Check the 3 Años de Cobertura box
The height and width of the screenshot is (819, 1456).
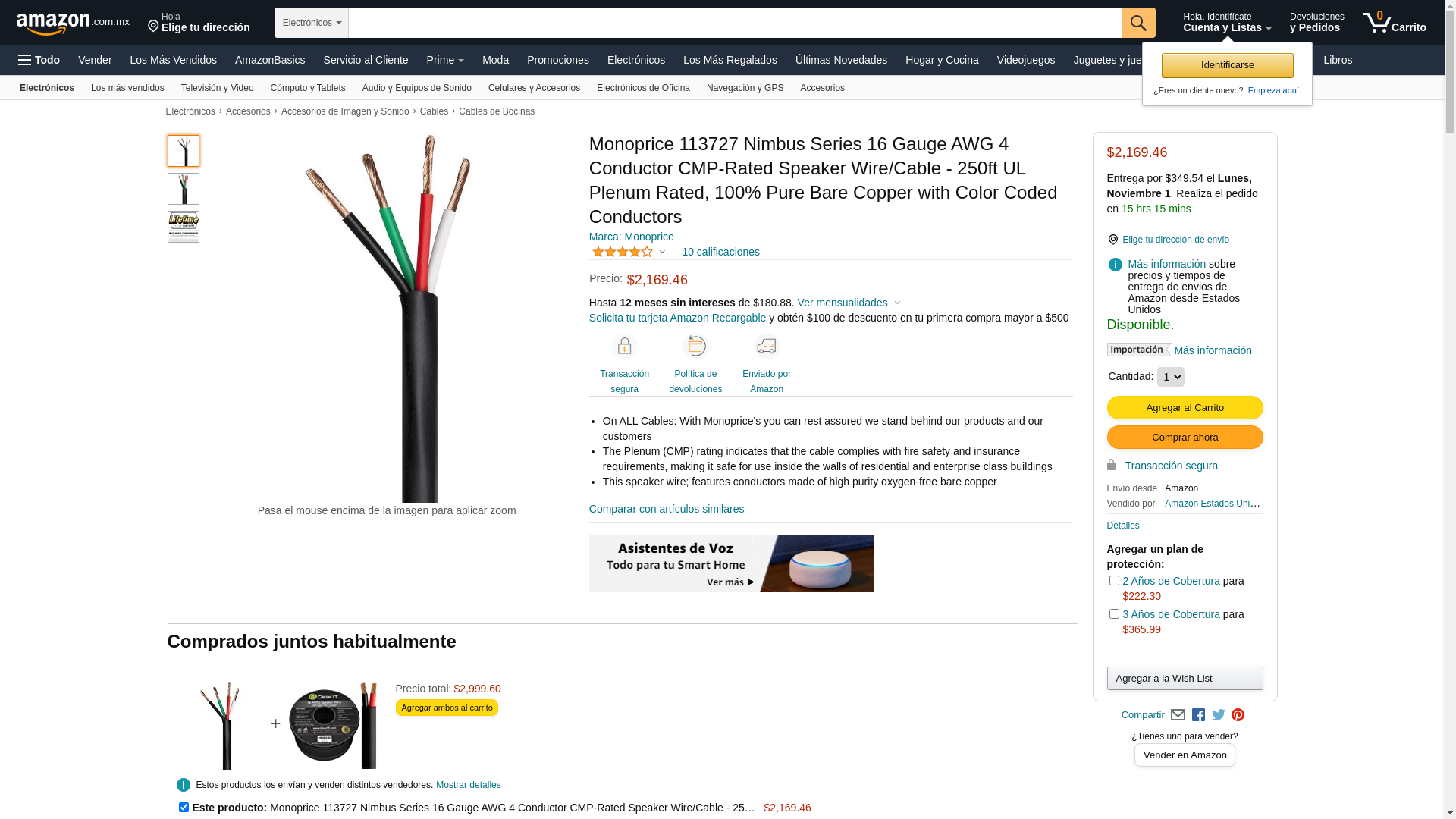pos(1114,614)
